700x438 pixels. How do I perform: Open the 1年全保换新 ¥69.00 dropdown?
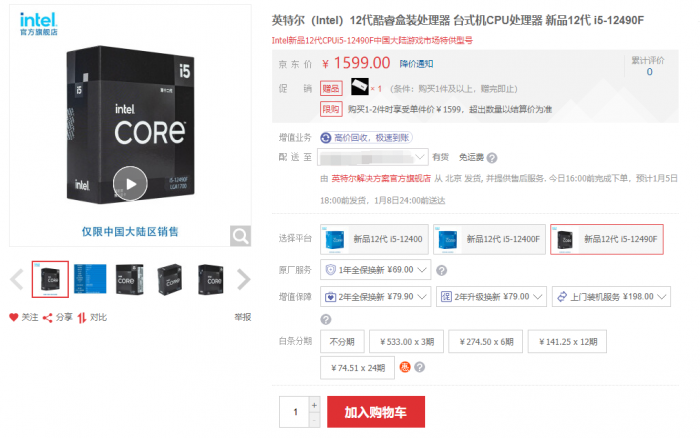[375, 270]
